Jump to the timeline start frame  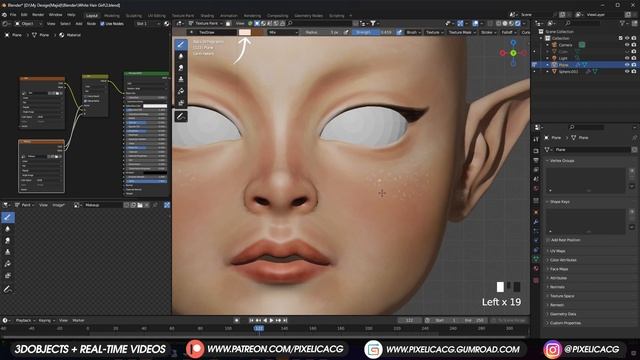[x=252, y=320]
